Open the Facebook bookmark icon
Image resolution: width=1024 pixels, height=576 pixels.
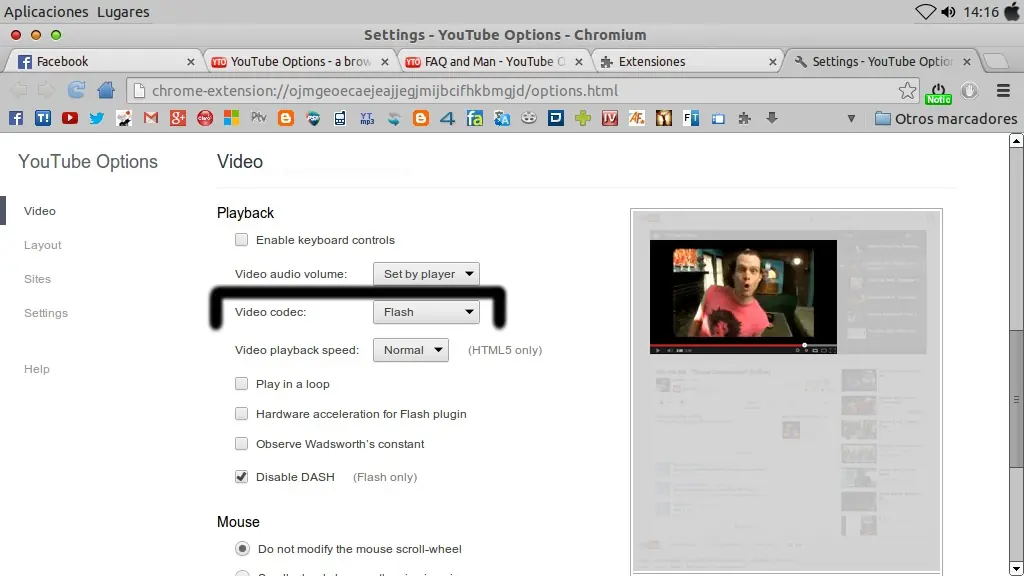(16, 118)
